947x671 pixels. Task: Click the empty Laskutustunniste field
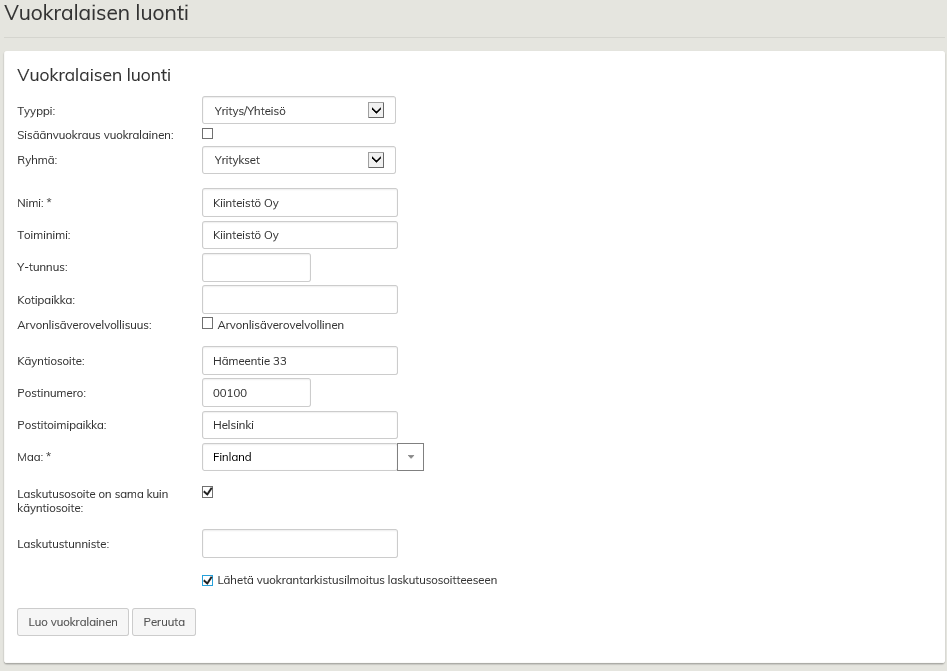click(x=299, y=544)
